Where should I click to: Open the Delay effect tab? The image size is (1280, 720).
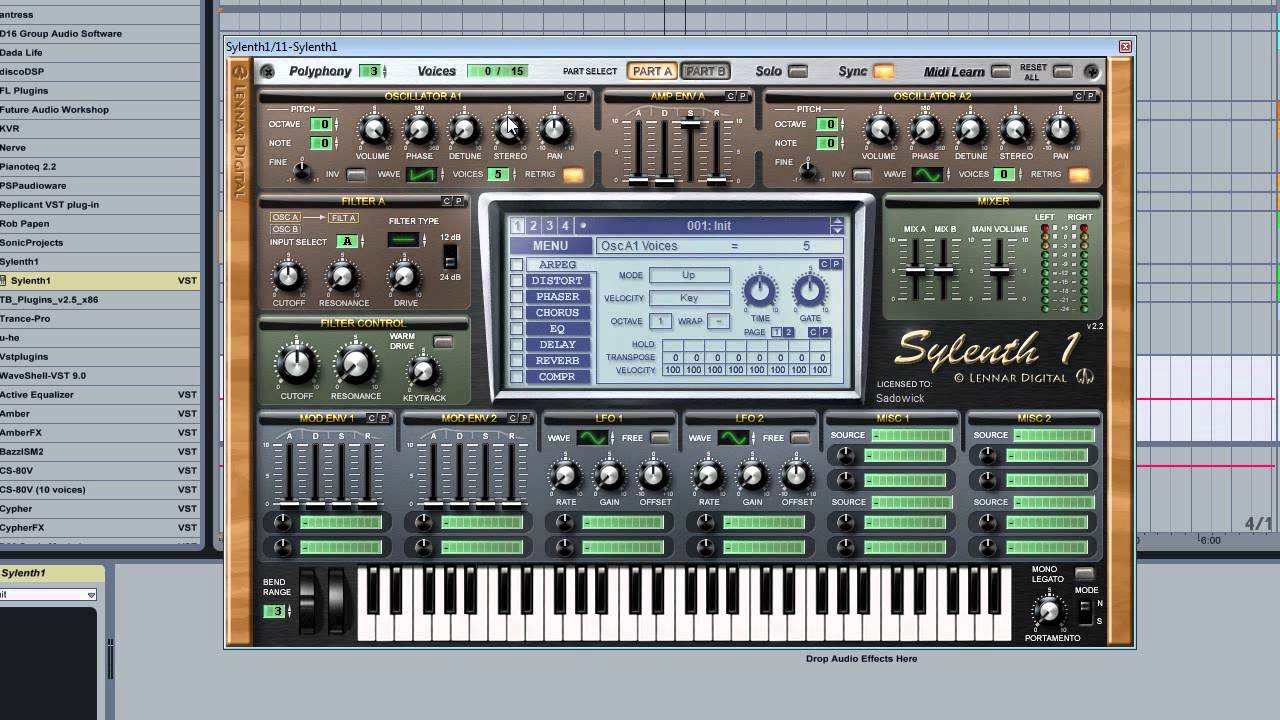tap(557, 345)
